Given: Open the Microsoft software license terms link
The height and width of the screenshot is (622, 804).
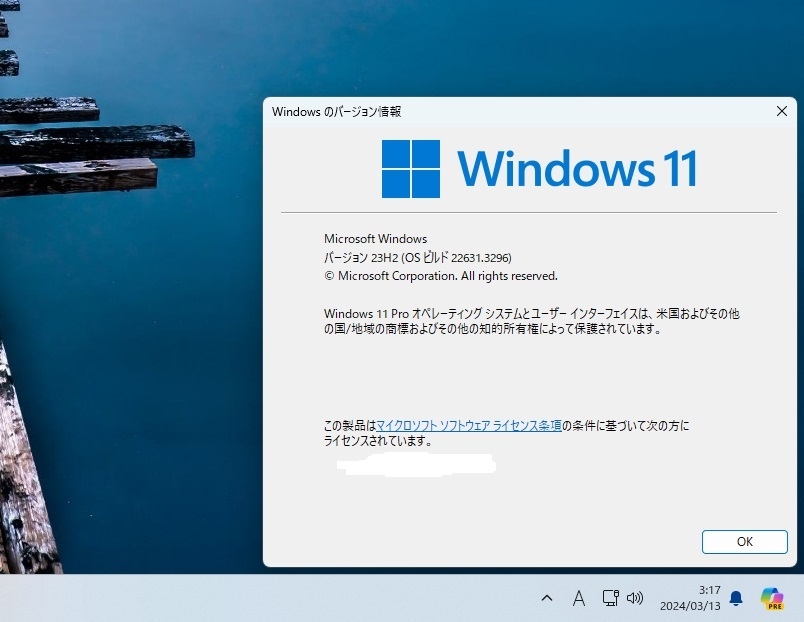Looking at the screenshot, I should pyautogui.click(x=469, y=426).
